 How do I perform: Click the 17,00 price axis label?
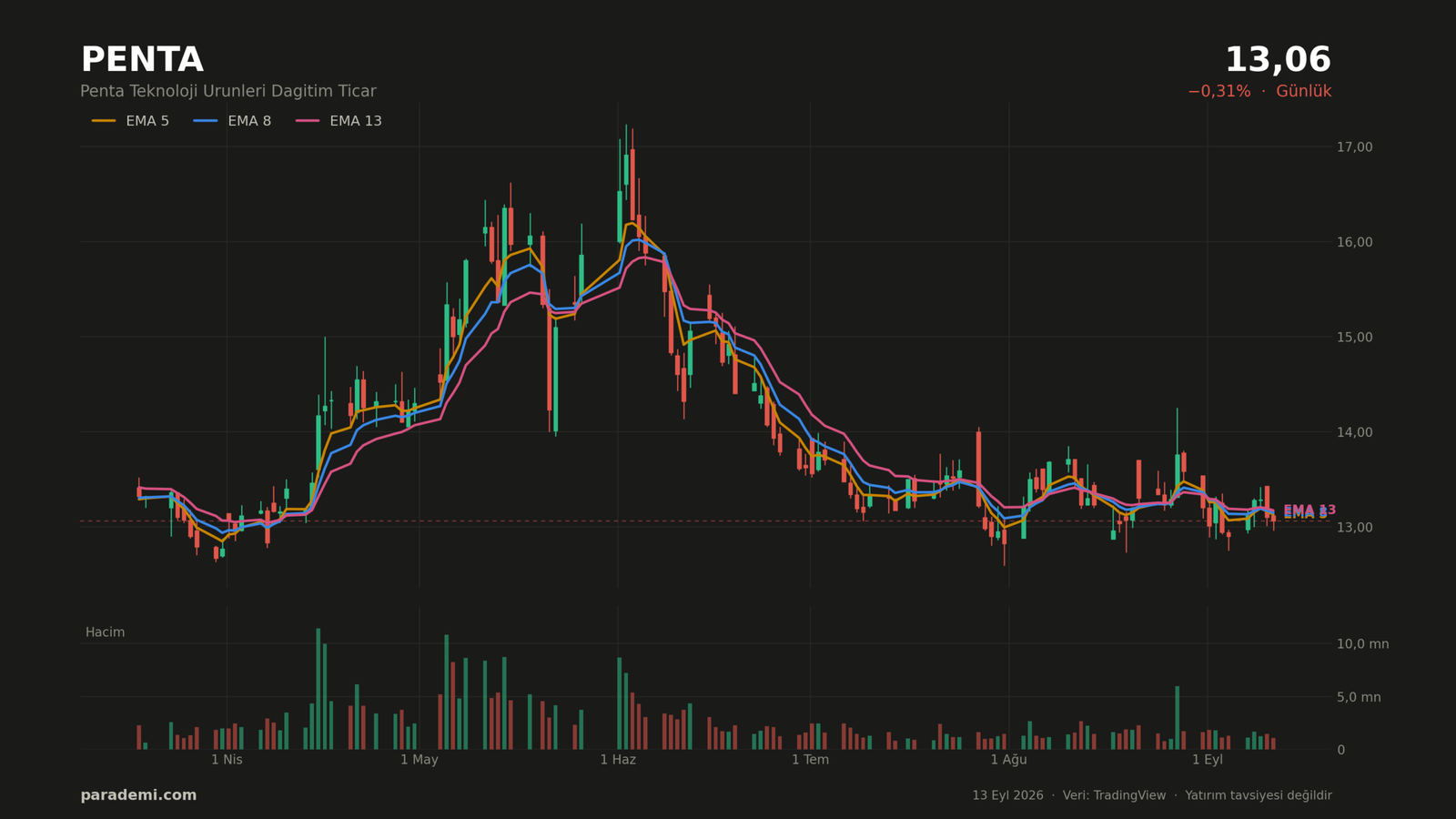(x=1354, y=147)
